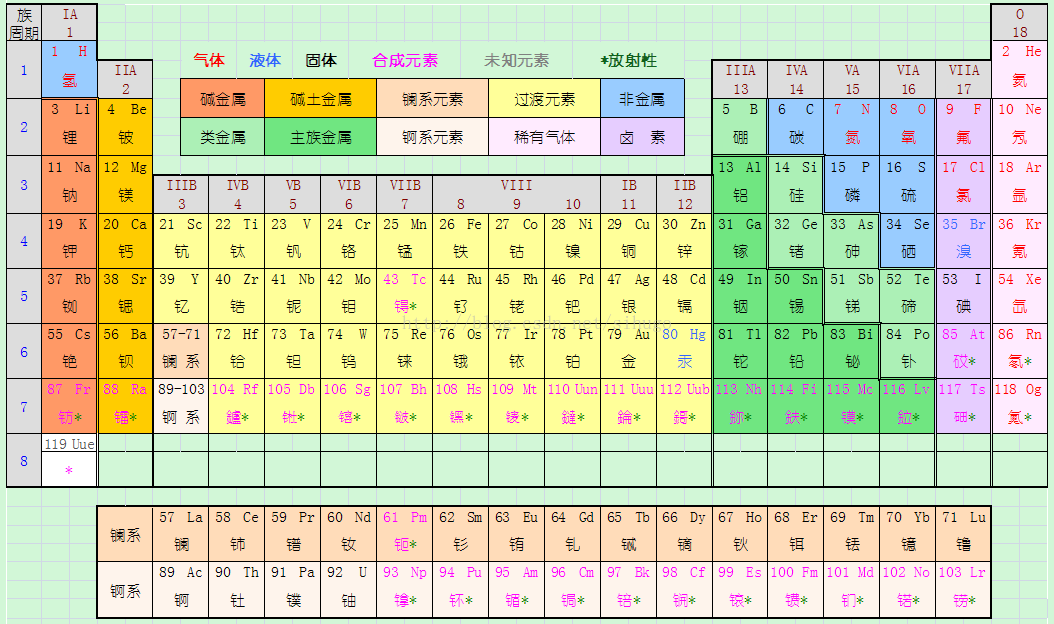Click the 稀有气体 legend swatch

pos(544,137)
